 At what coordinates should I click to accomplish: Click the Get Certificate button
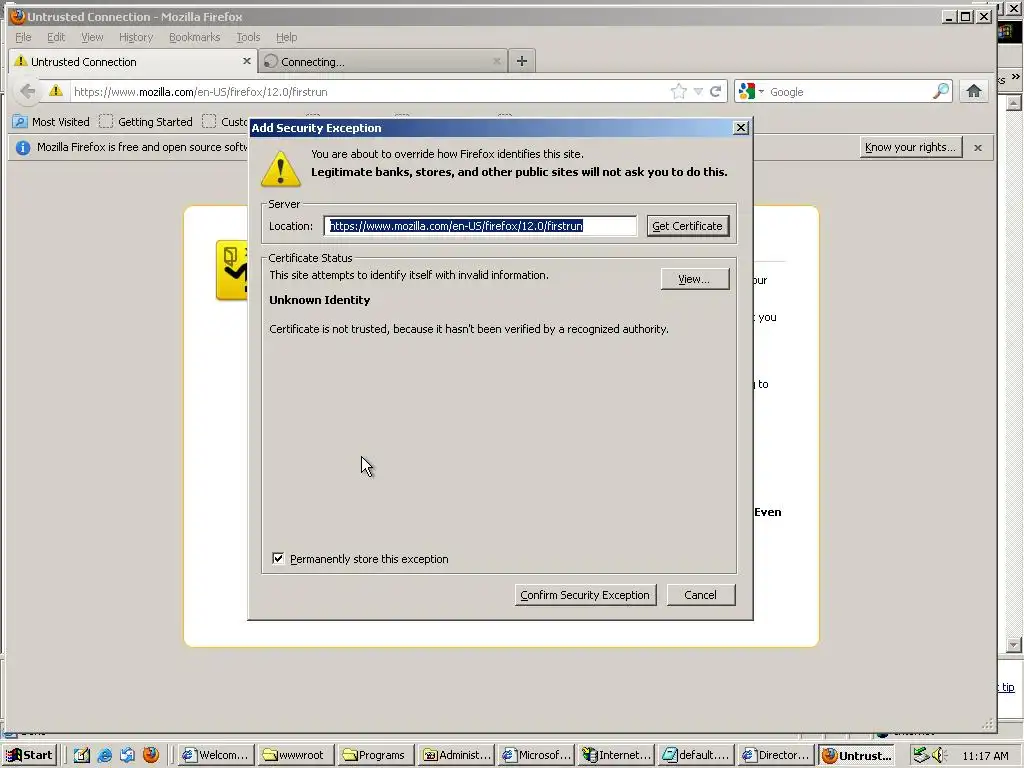pos(688,226)
